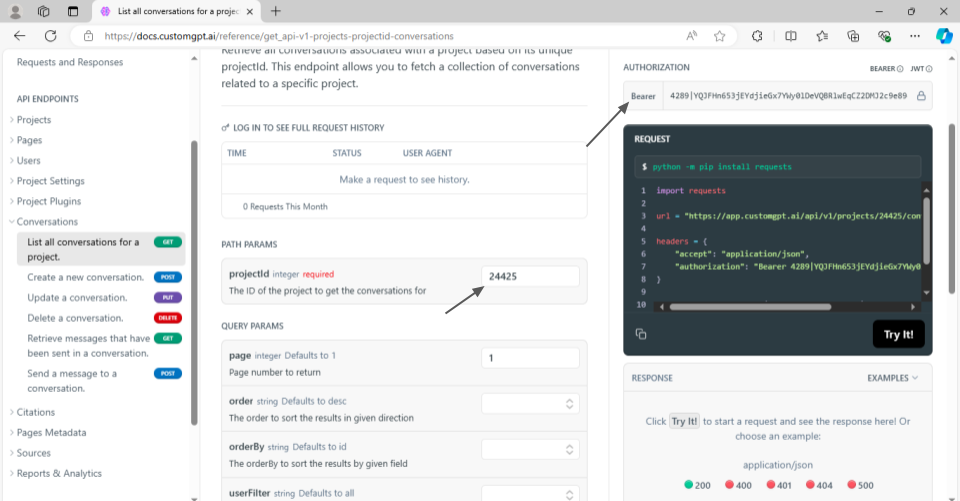Viewport: 960px width, 501px height.
Task: Select the 400 response example
Action: [738, 485]
